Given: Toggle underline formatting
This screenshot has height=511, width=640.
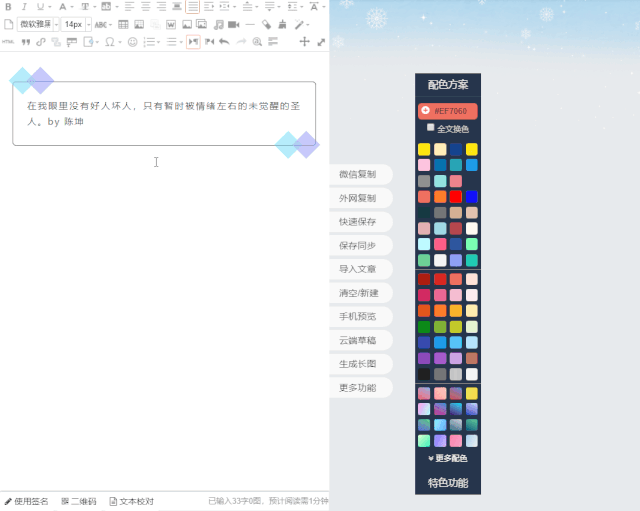Looking at the screenshot, I should coord(40,7).
